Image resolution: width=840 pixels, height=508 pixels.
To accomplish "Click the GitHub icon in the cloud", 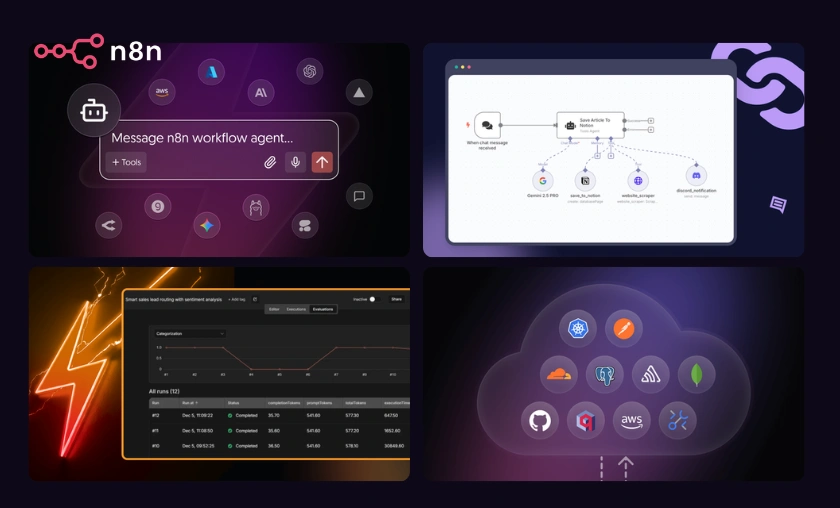I will [x=540, y=421].
